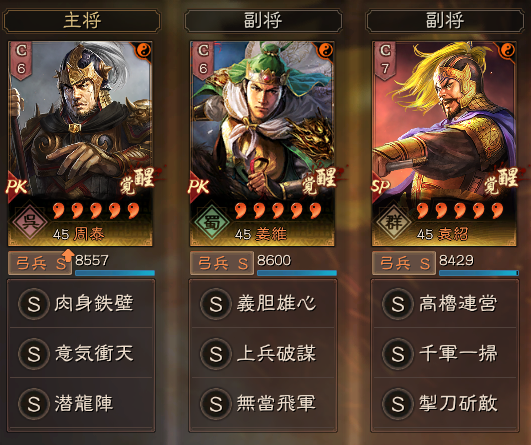Select the middle 副将 header
531x445 pixels.
pyautogui.click(x=263, y=21)
